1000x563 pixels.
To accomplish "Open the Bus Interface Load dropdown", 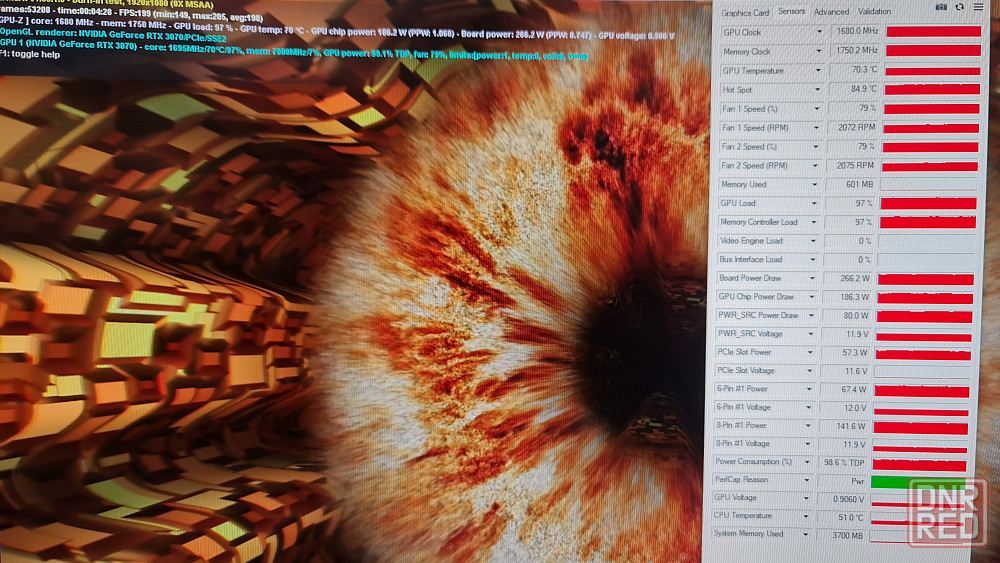I will (812, 260).
